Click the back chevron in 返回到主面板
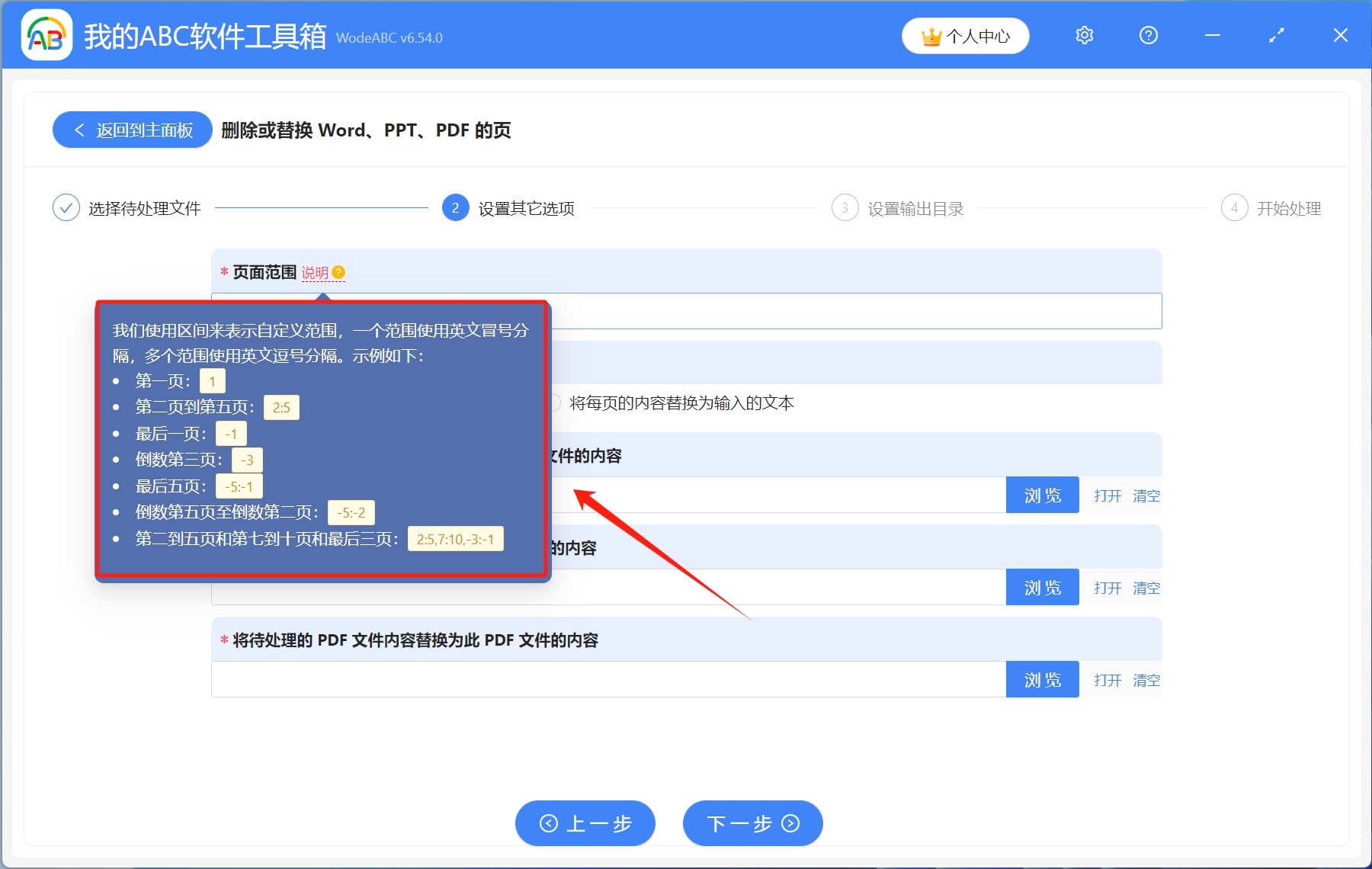This screenshot has height=869, width=1372. [x=80, y=130]
